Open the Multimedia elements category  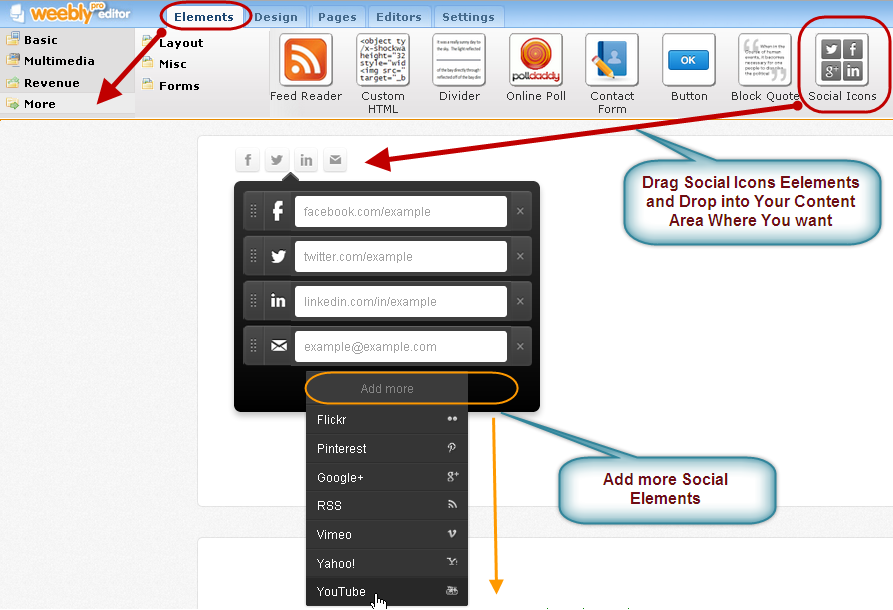click(x=58, y=61)
